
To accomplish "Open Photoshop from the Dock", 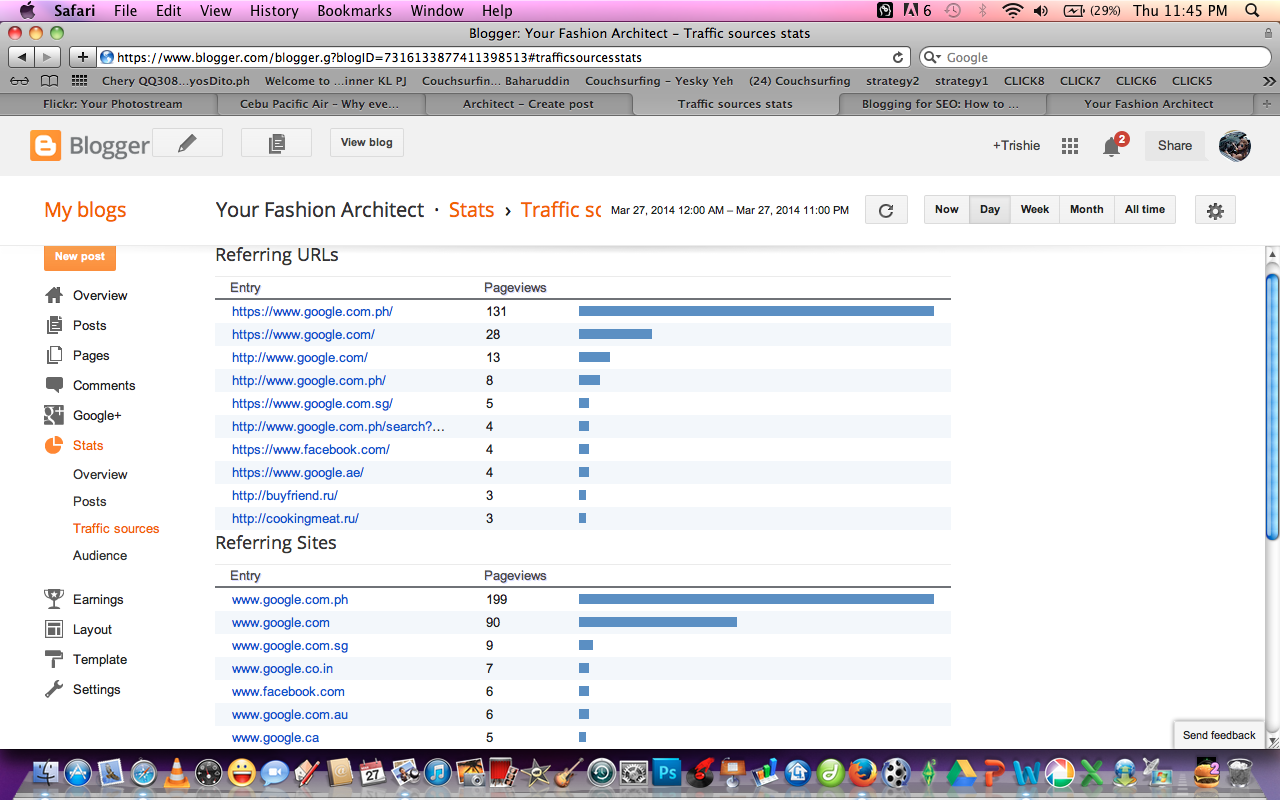I will tap(666, 772).
